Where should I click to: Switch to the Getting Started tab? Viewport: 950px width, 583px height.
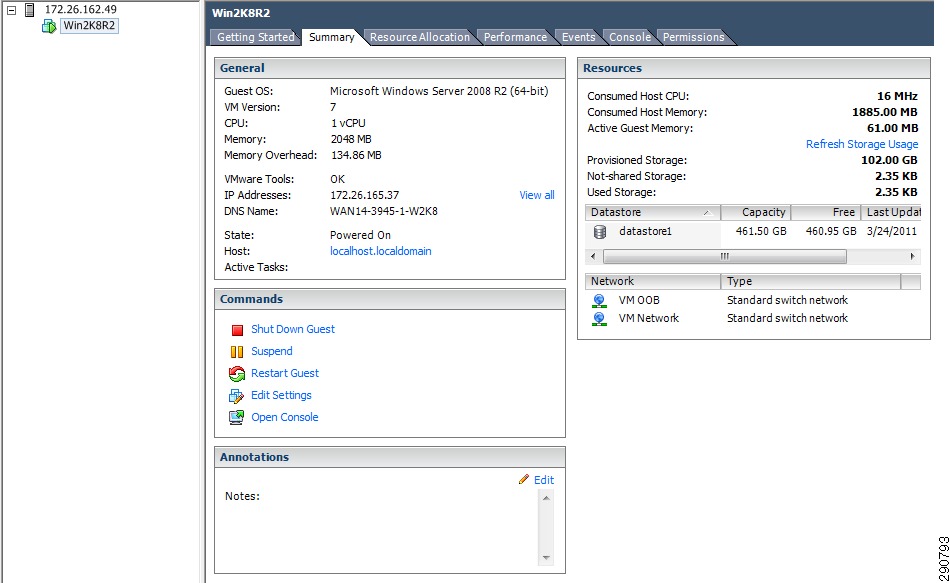[x=256, y=37]
